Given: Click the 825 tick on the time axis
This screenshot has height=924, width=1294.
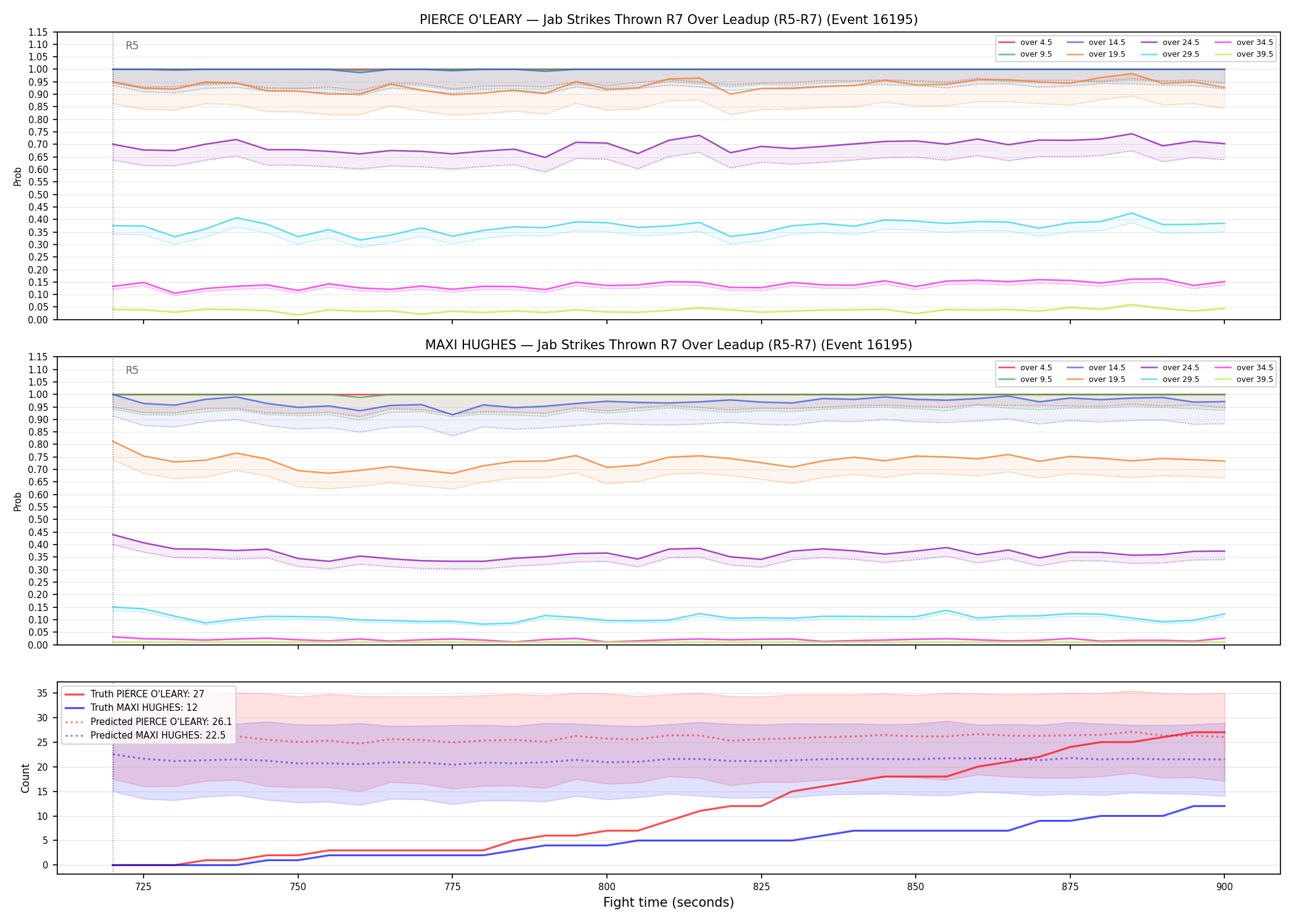Looking at the screenshot, I should click(x=762, y=886).
